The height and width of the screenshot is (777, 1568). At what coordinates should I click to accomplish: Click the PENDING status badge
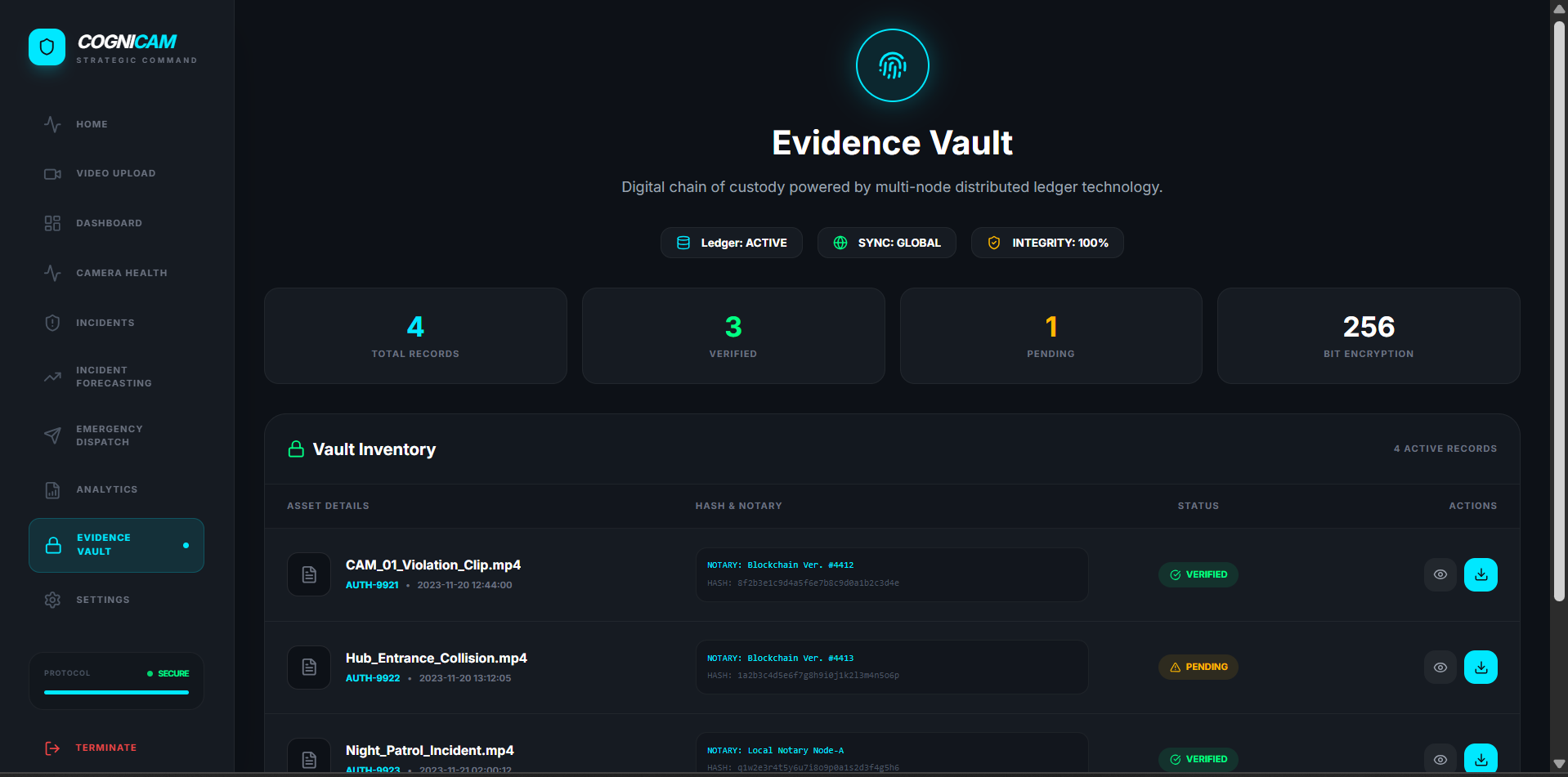[1198, 667]
